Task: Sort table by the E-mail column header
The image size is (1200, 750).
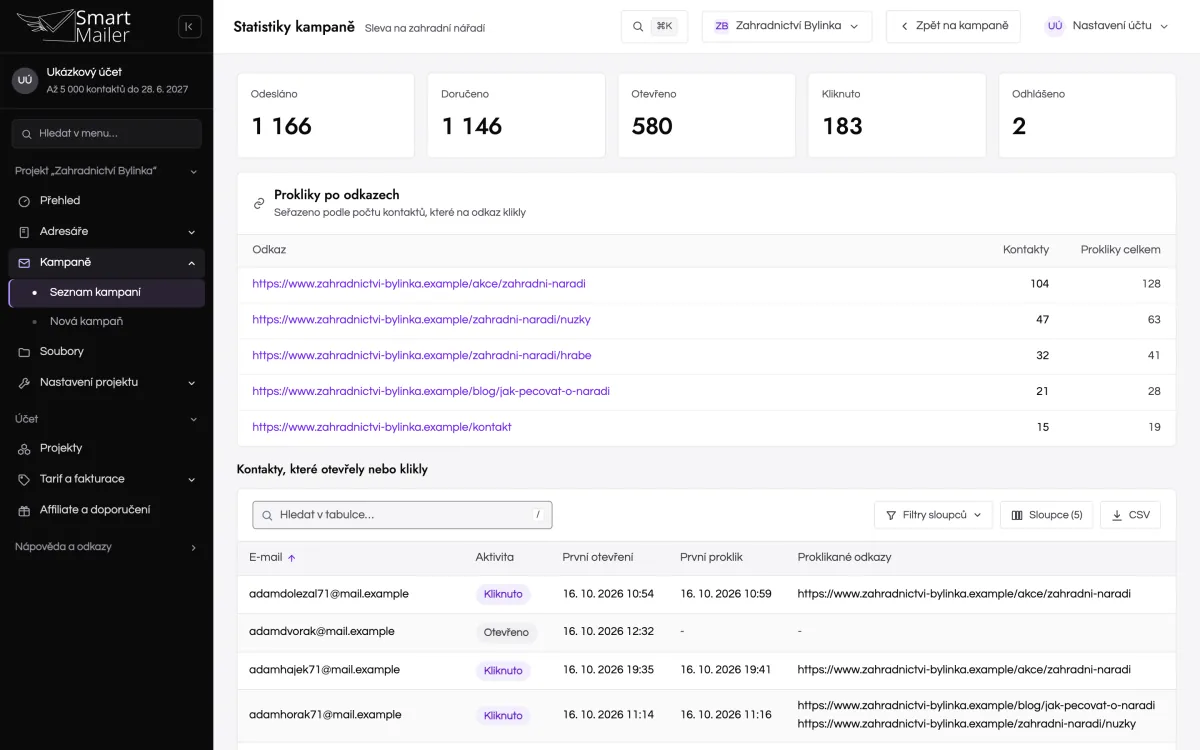Action: pos(272,557)
